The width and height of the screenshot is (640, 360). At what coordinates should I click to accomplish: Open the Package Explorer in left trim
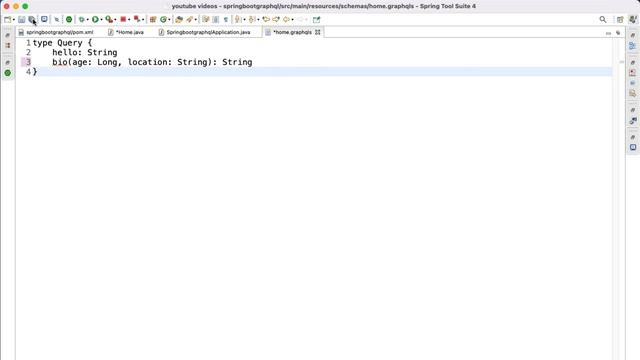pos(8,46)
